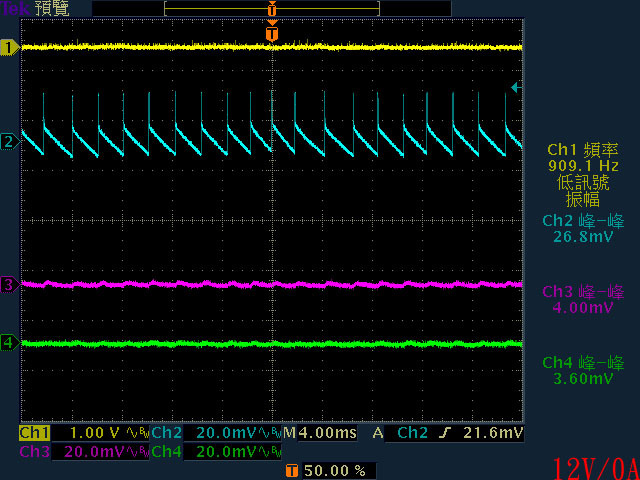Select the Ch2 label in the bottom readout
The image size is (640, 480).
click(167, 433)
